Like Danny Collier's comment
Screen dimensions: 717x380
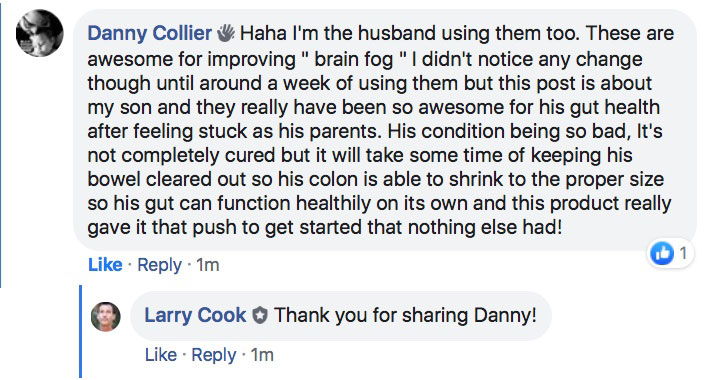point(105,265)
